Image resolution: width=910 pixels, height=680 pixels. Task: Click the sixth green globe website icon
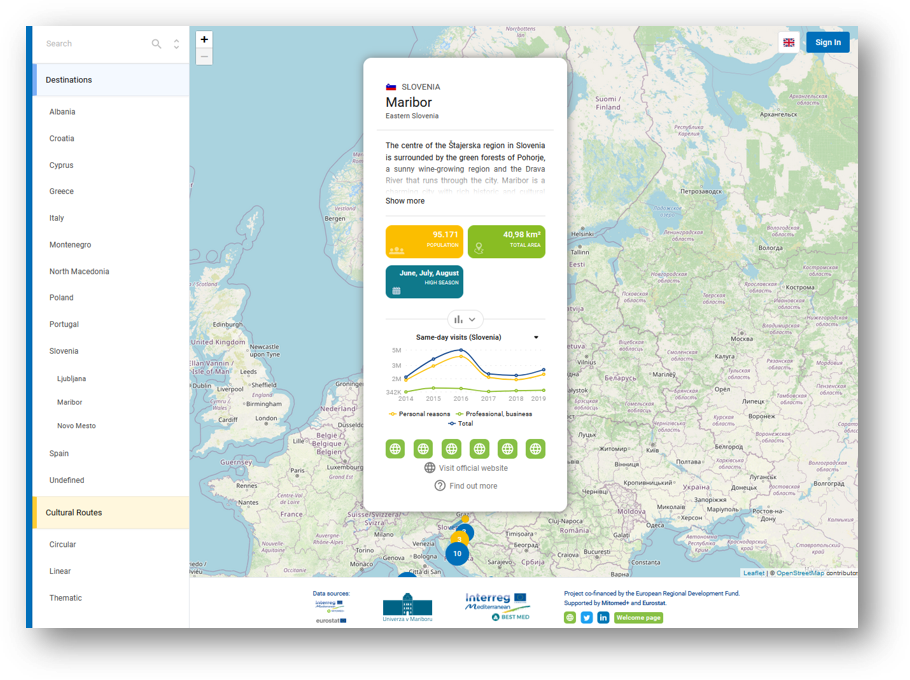(536, 448)
